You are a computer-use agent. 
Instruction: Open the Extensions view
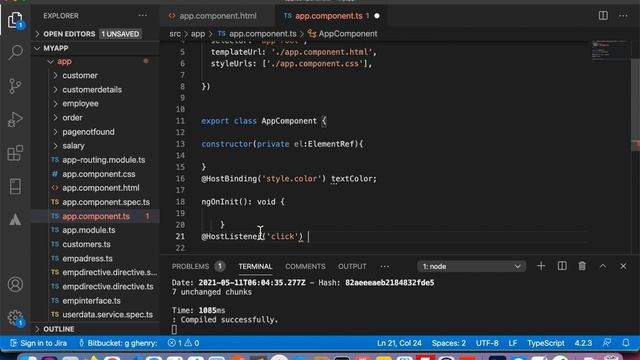15,153
